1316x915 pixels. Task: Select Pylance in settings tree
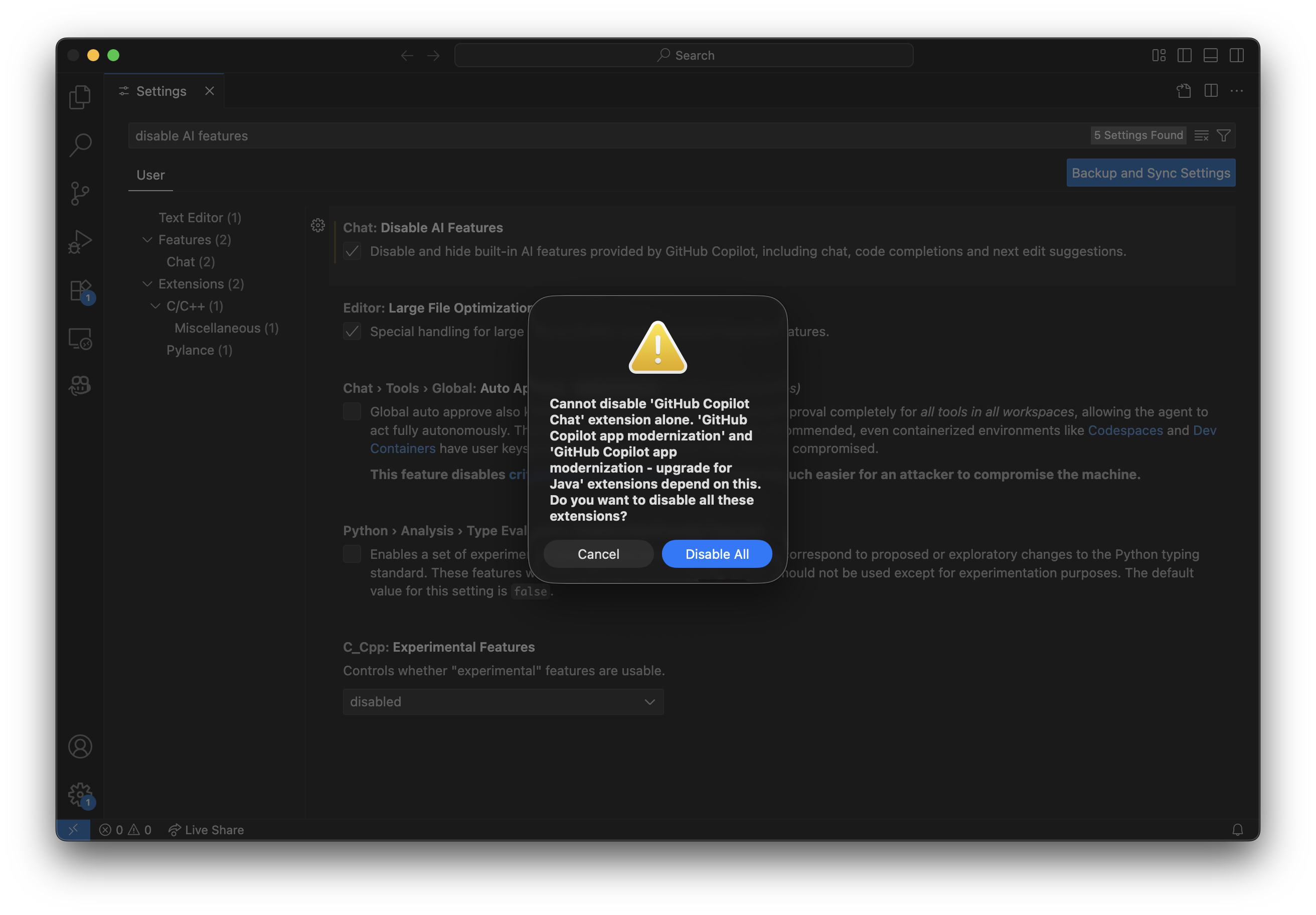click(x=199, y=350)
